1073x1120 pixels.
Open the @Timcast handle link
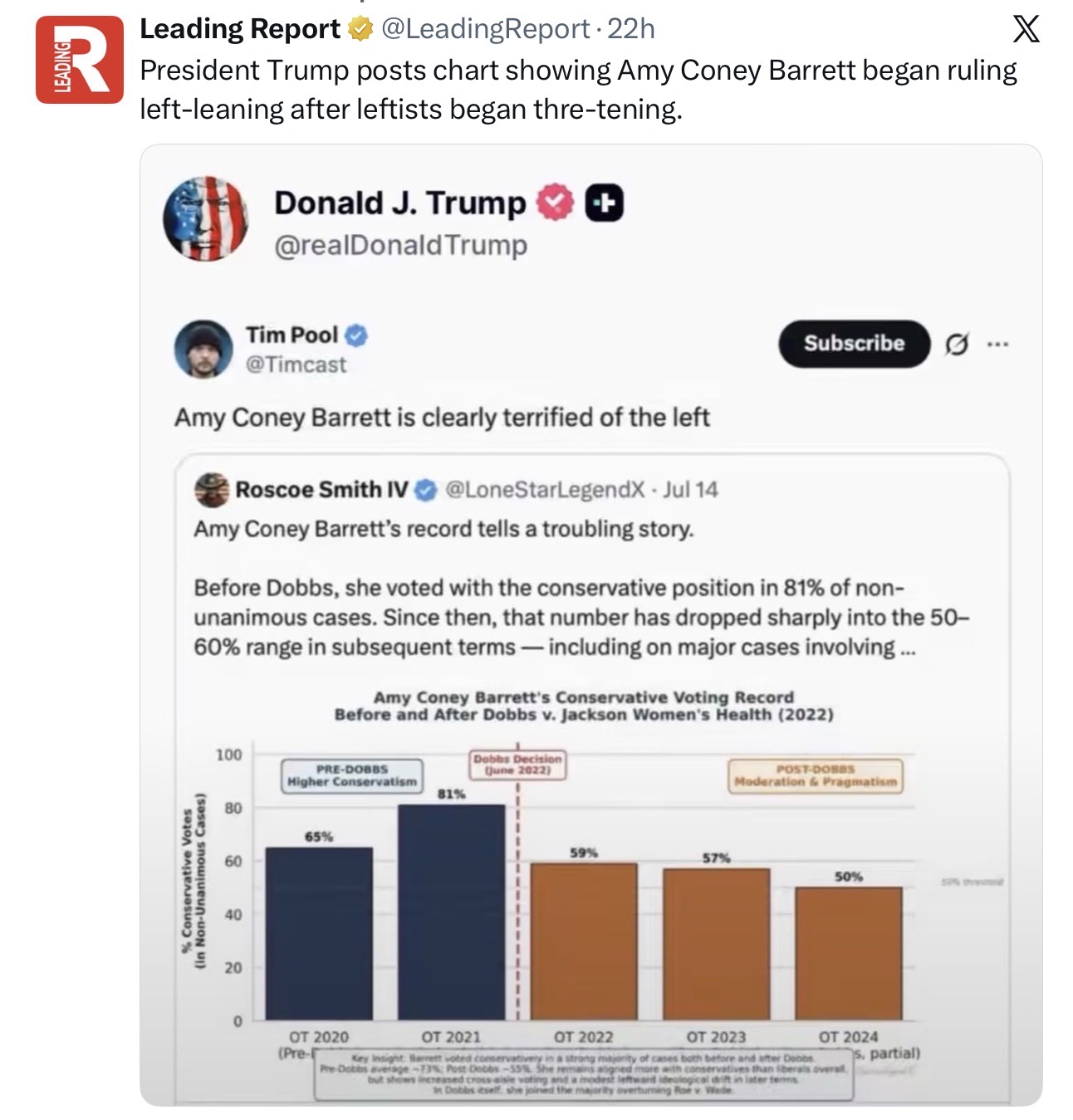296,364
